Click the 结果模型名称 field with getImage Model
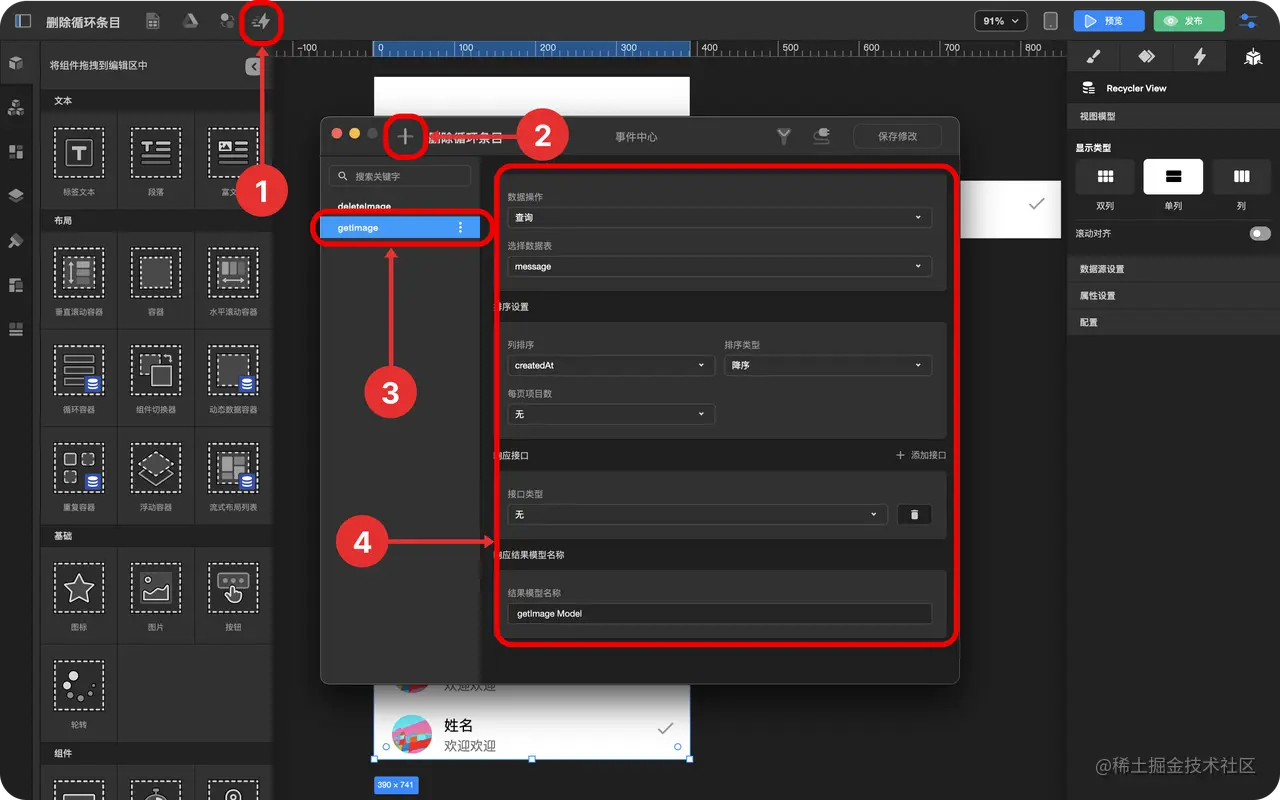This screenshot has height=800, width=1280. [720, 613]
